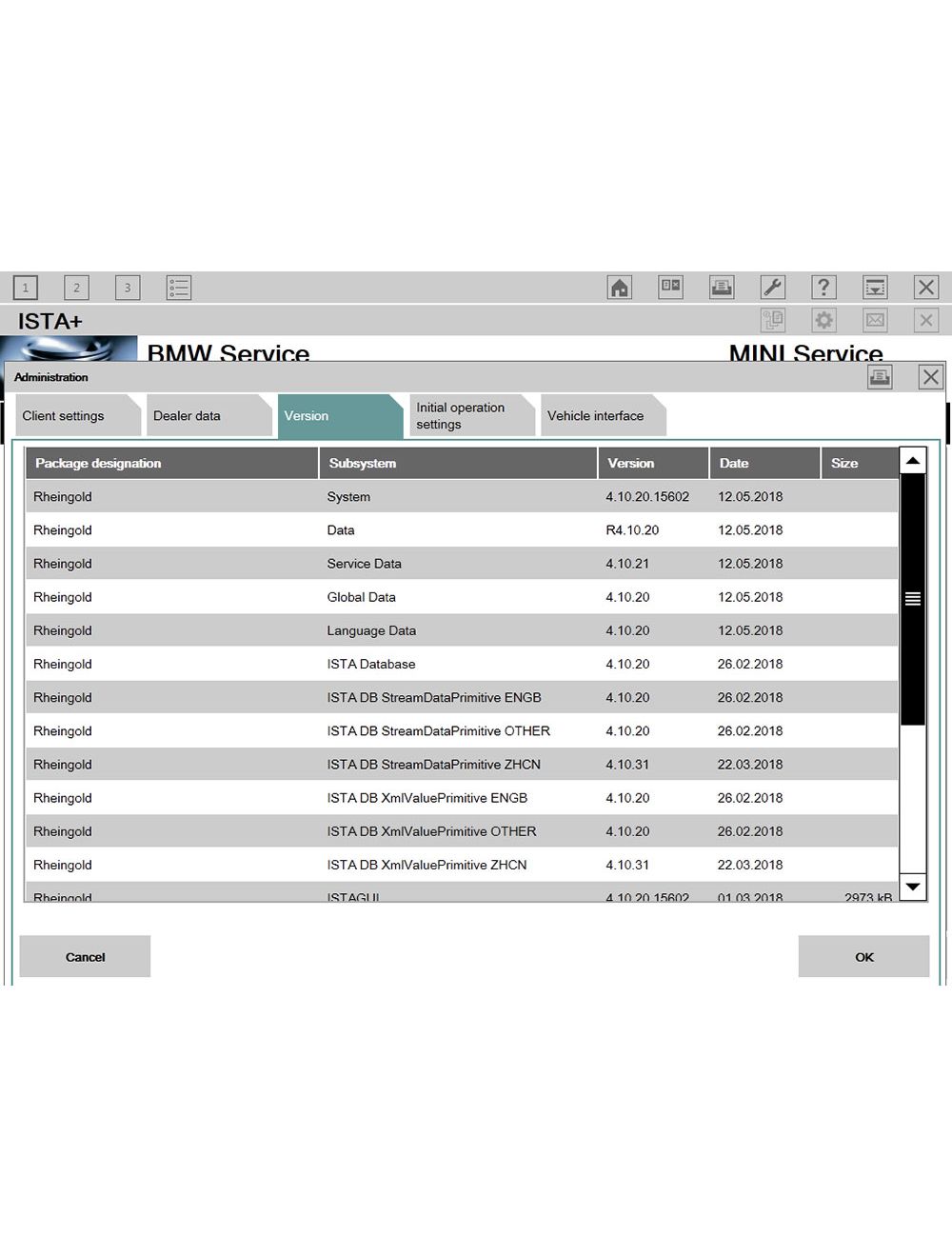Viewport: 952px width, 1257px height.
Task: Click the 12.05.2018 date in Global Data row
Action: 750,597
